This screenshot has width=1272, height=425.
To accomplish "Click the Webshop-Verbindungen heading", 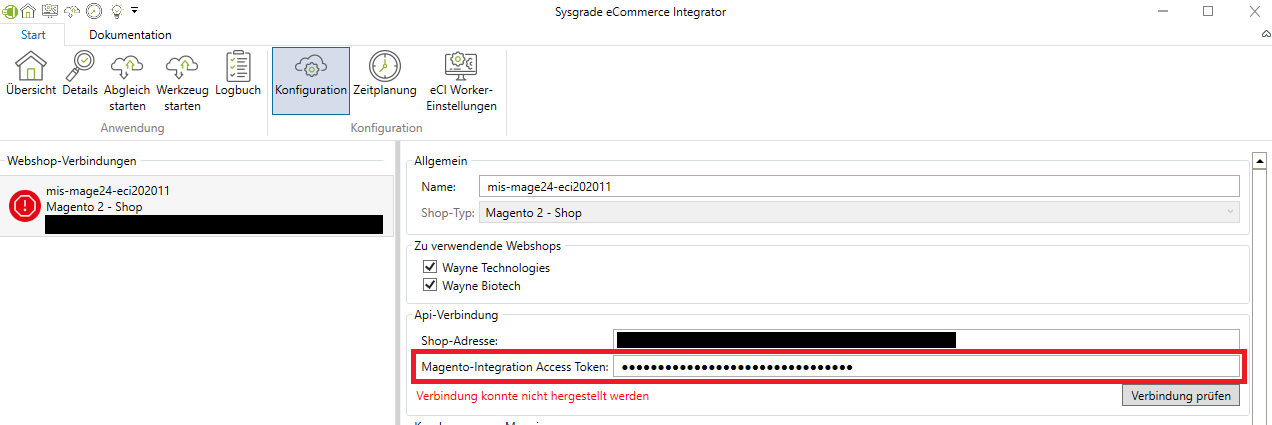I will coord(72,160).
